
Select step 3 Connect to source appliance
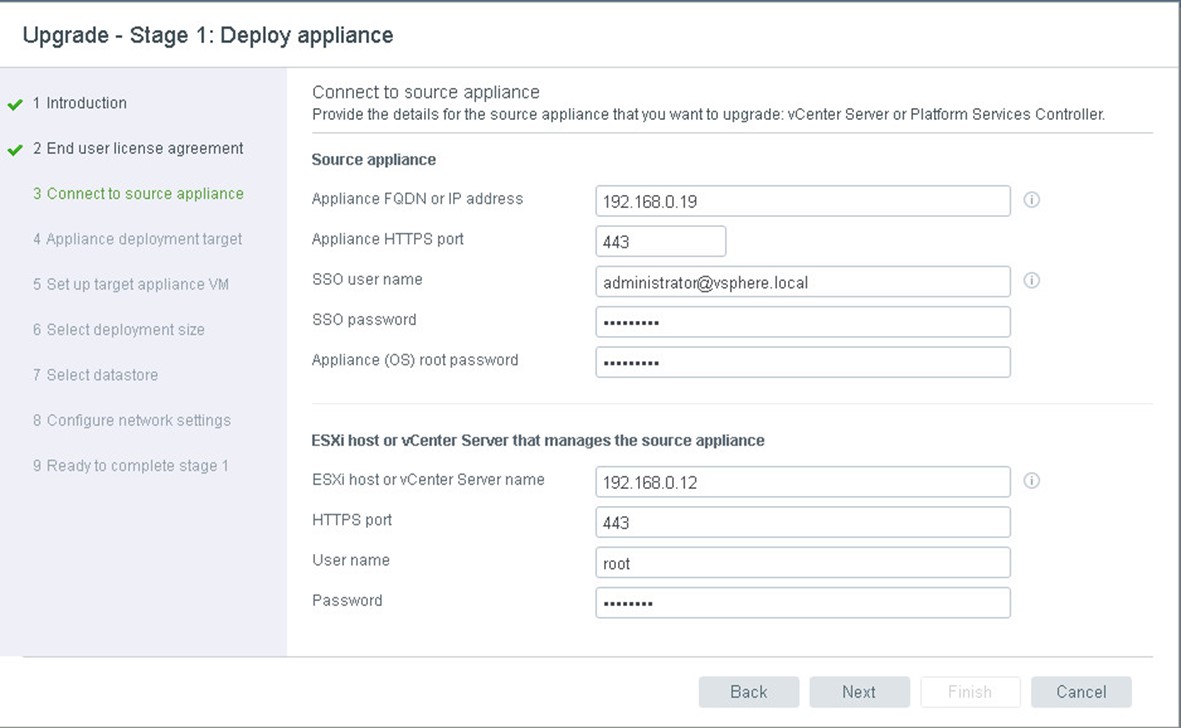138,193
